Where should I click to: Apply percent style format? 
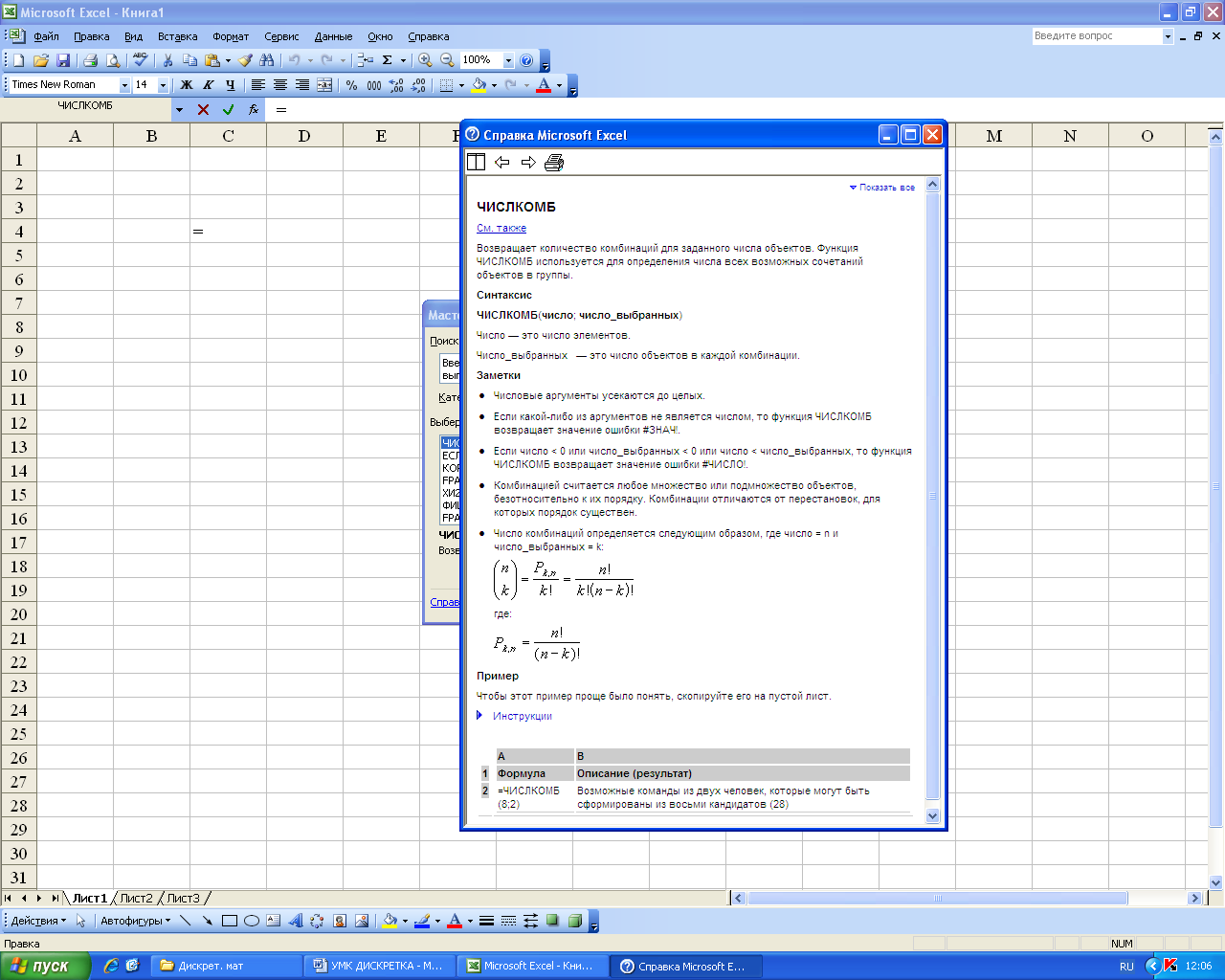352,85
